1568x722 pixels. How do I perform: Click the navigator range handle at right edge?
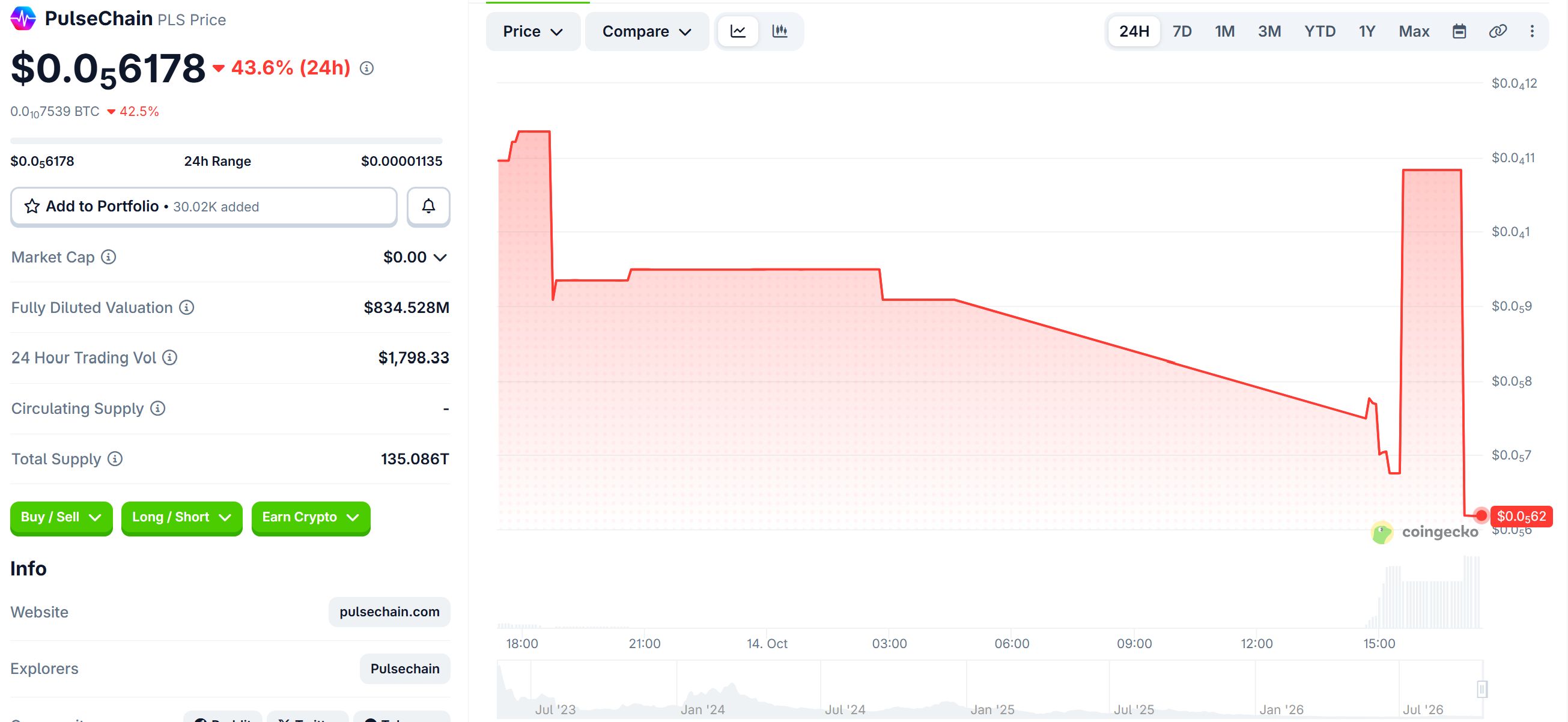(1482, 689)
